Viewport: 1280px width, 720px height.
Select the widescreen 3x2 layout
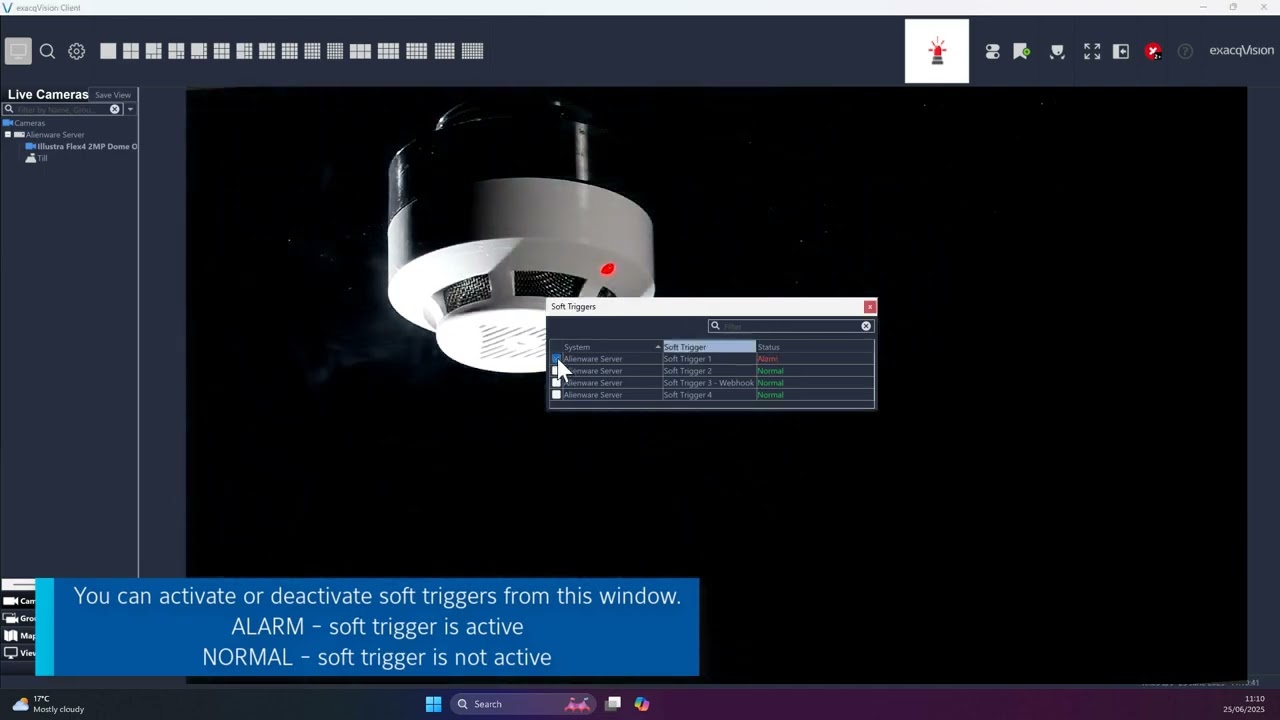pos(361,51)
